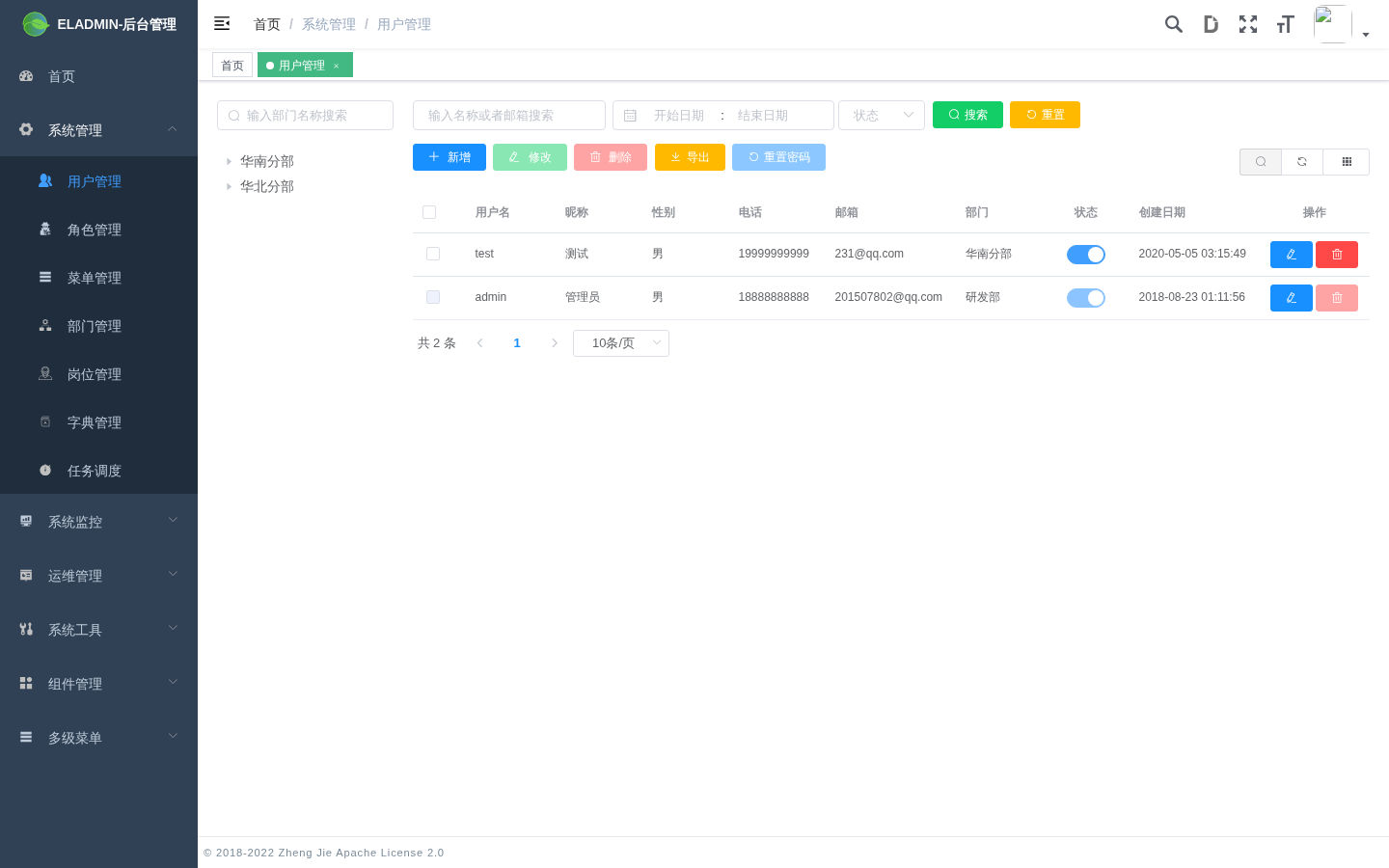Screen dimensions: 1389x868
Task: Focus the department name search field
Action: (x=305, y=115)
